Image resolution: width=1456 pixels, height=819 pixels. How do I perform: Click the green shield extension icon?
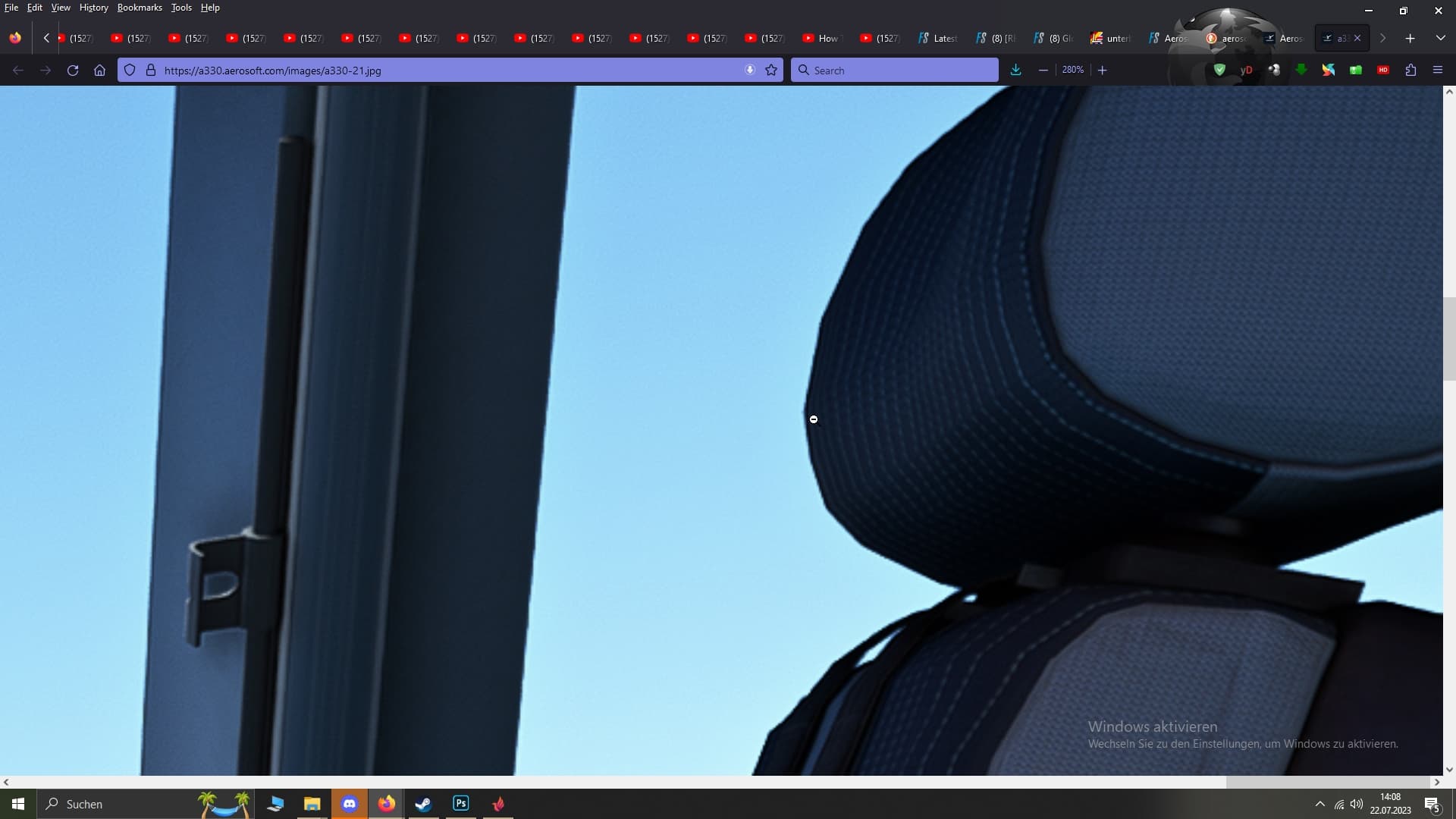pos(1219,70)
